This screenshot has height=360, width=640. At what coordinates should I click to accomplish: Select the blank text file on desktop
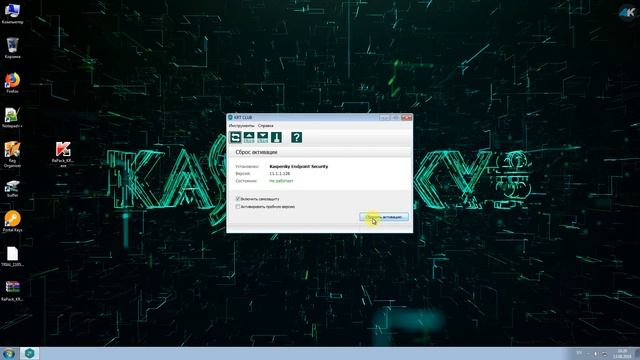point(12,256)
